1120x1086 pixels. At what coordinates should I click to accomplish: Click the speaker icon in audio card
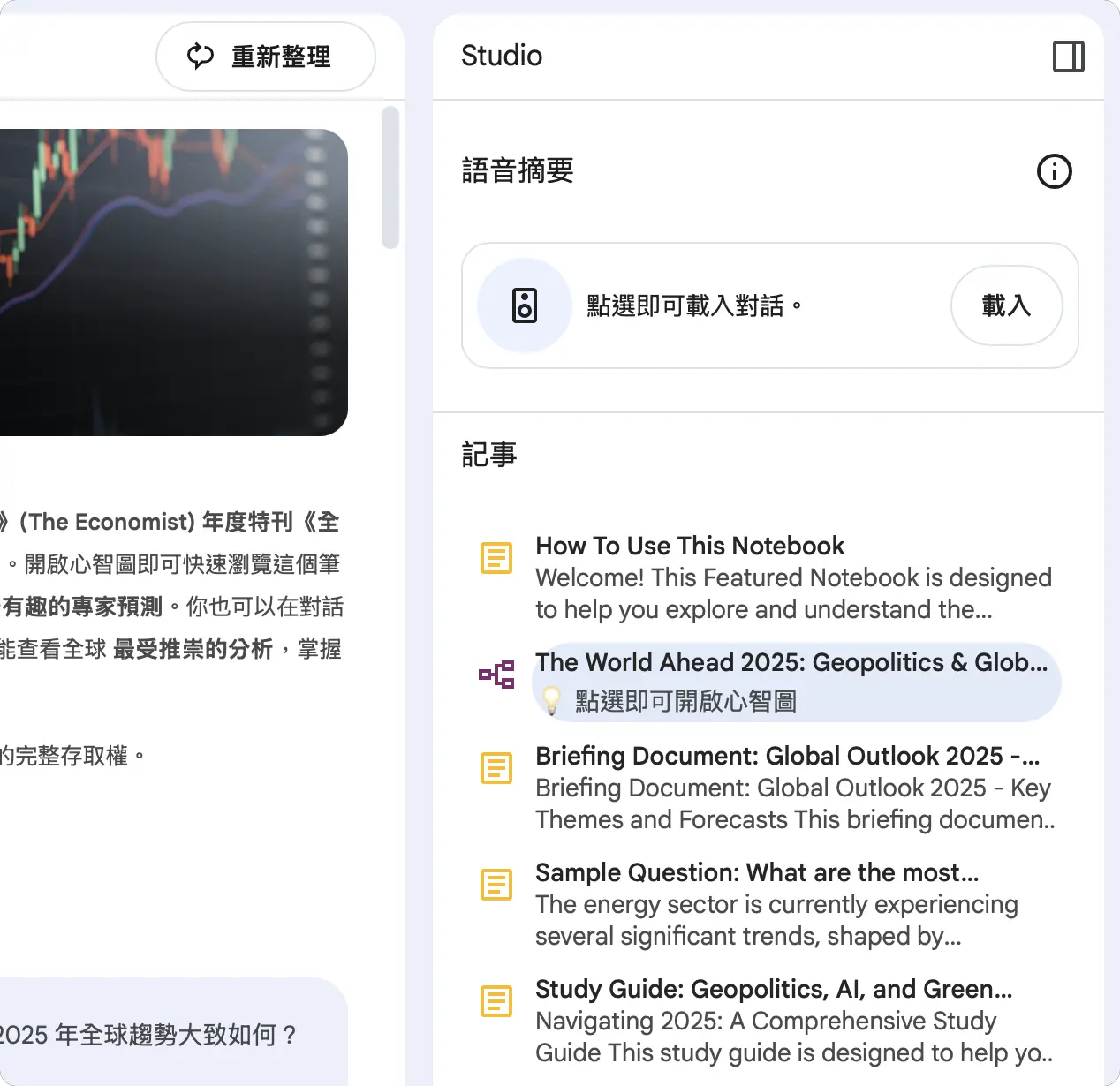tap(525, 305)
